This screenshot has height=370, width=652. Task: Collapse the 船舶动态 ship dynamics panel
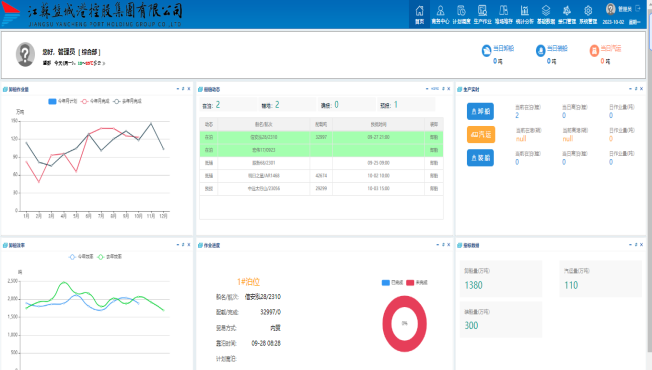tap(427, 89)
